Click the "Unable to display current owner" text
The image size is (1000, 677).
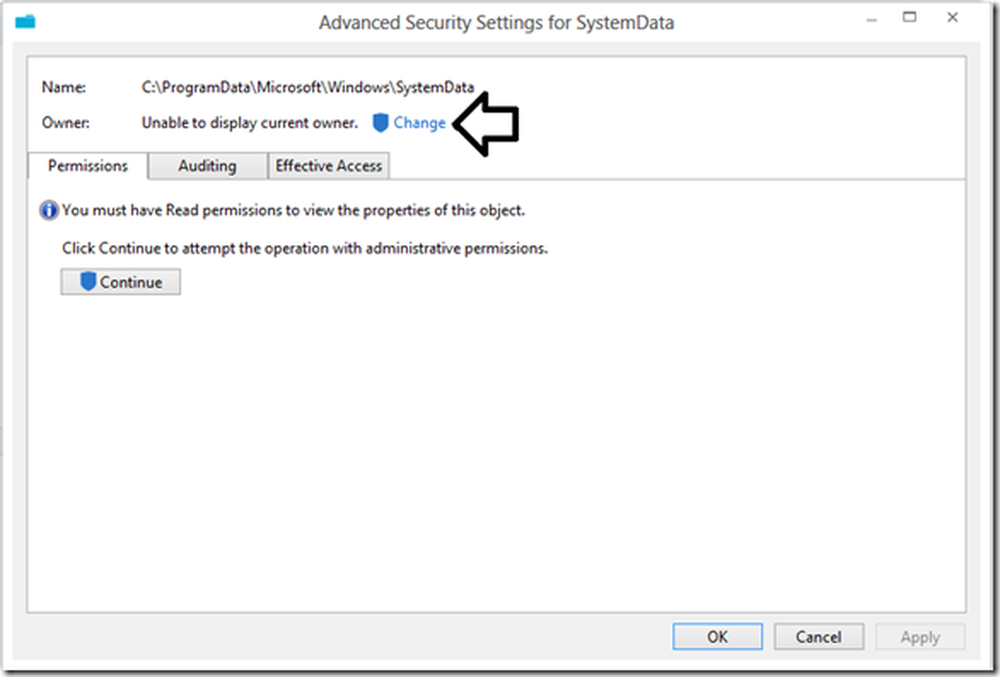(x=250, y=123)
